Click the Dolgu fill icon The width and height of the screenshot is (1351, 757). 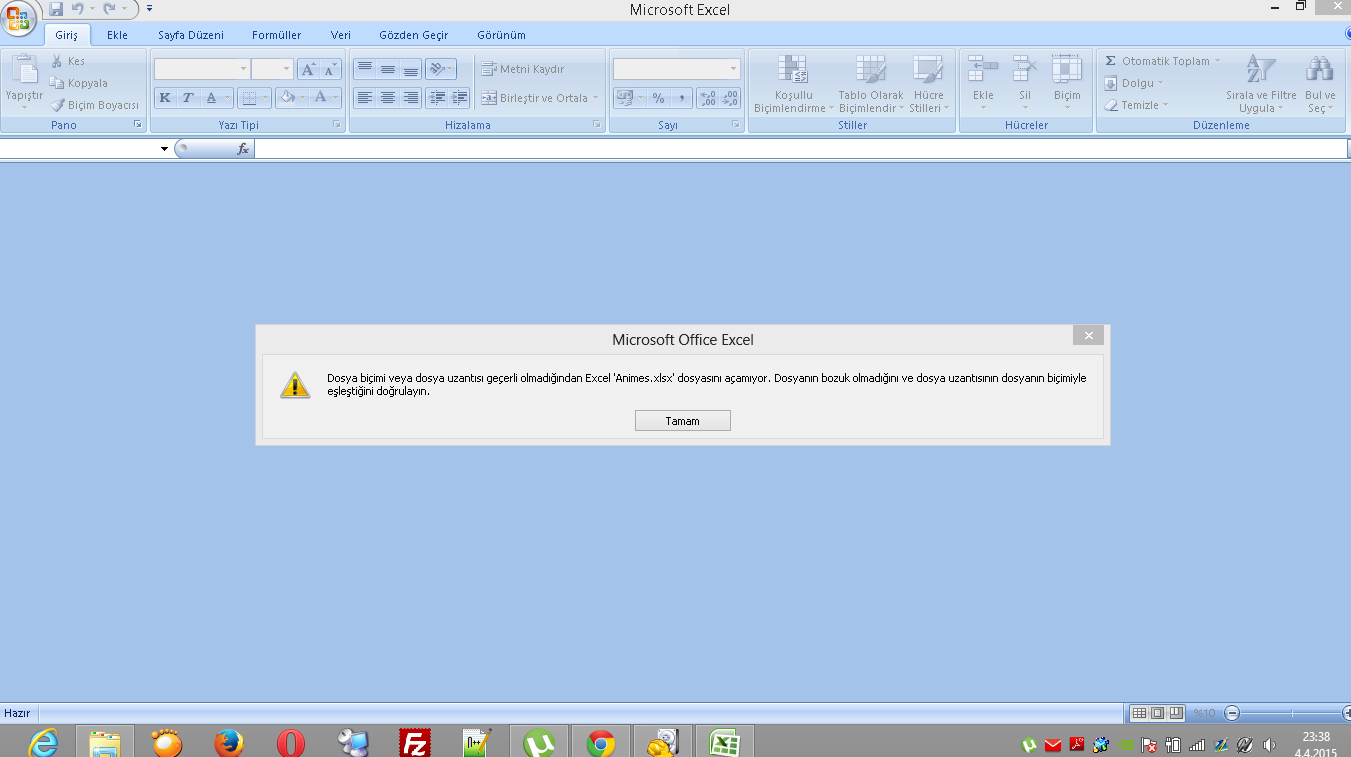[1110, 83]
